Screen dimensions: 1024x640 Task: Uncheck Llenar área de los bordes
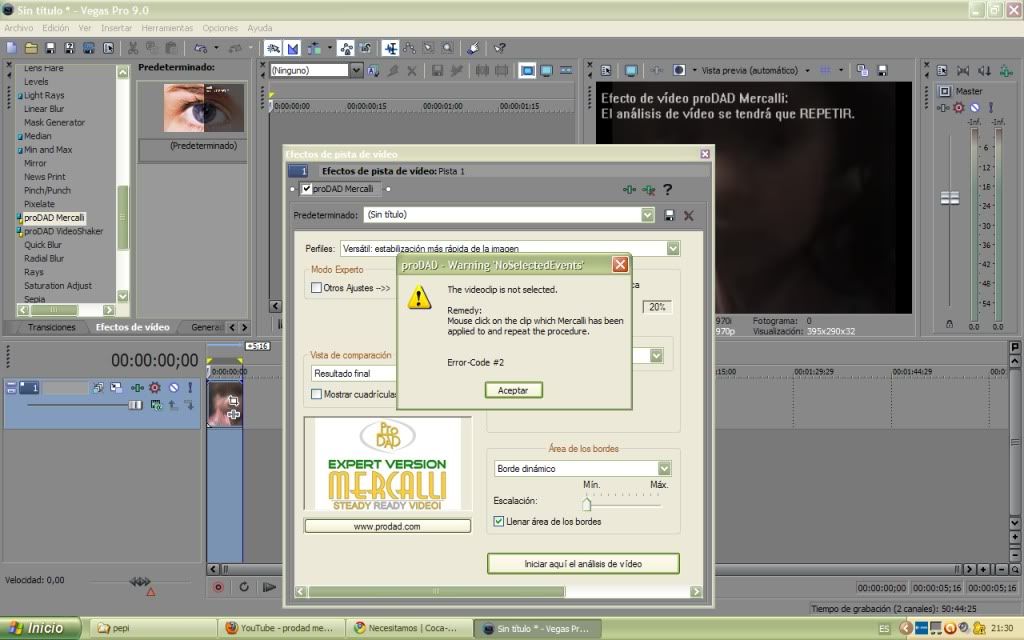click(499, 522)
